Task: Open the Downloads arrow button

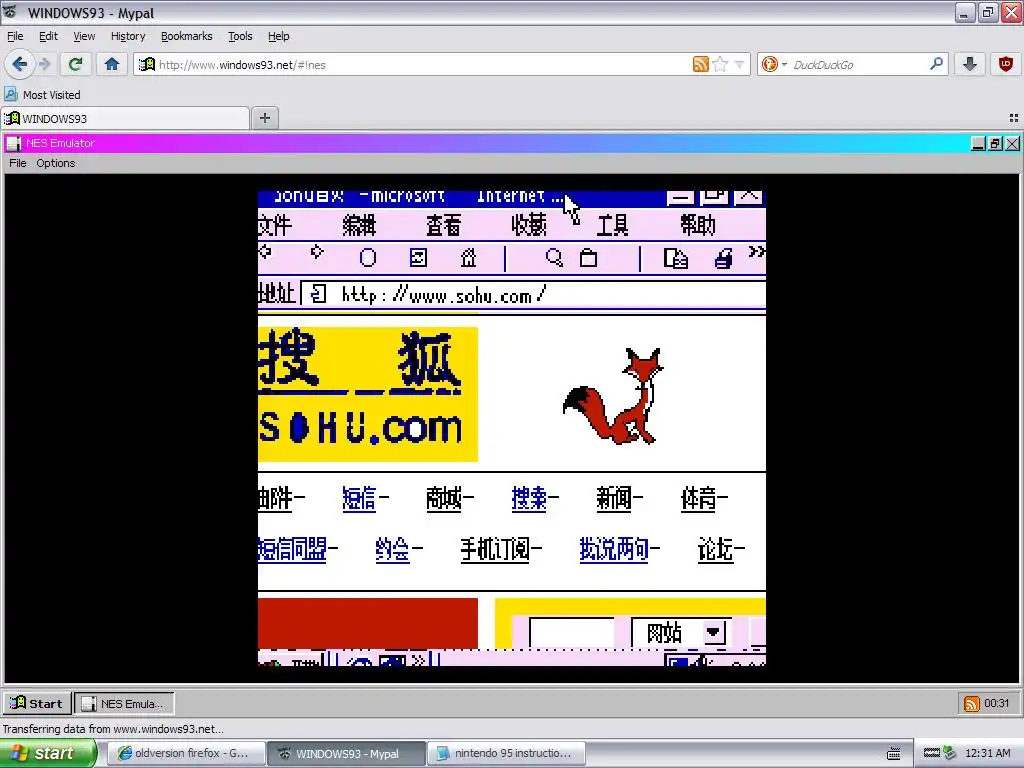Action: tap(970, 64)
